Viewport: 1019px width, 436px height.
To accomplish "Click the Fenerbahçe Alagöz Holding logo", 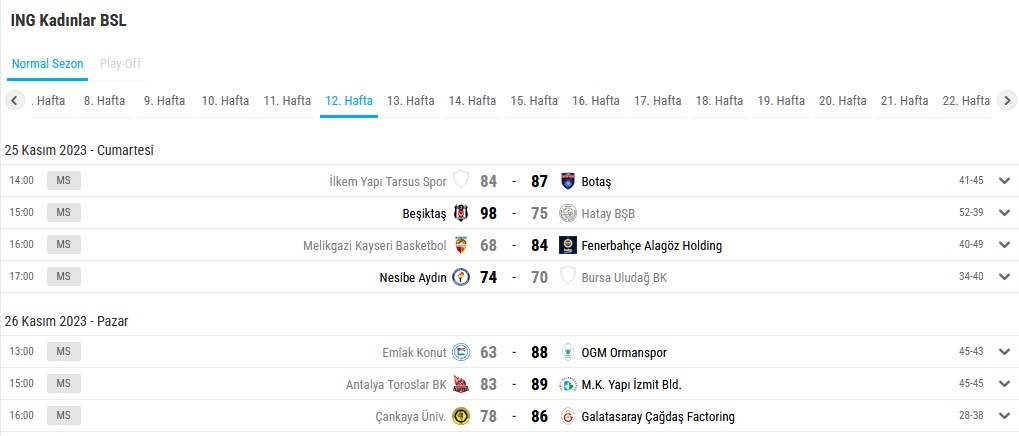I will click(567, 245).
